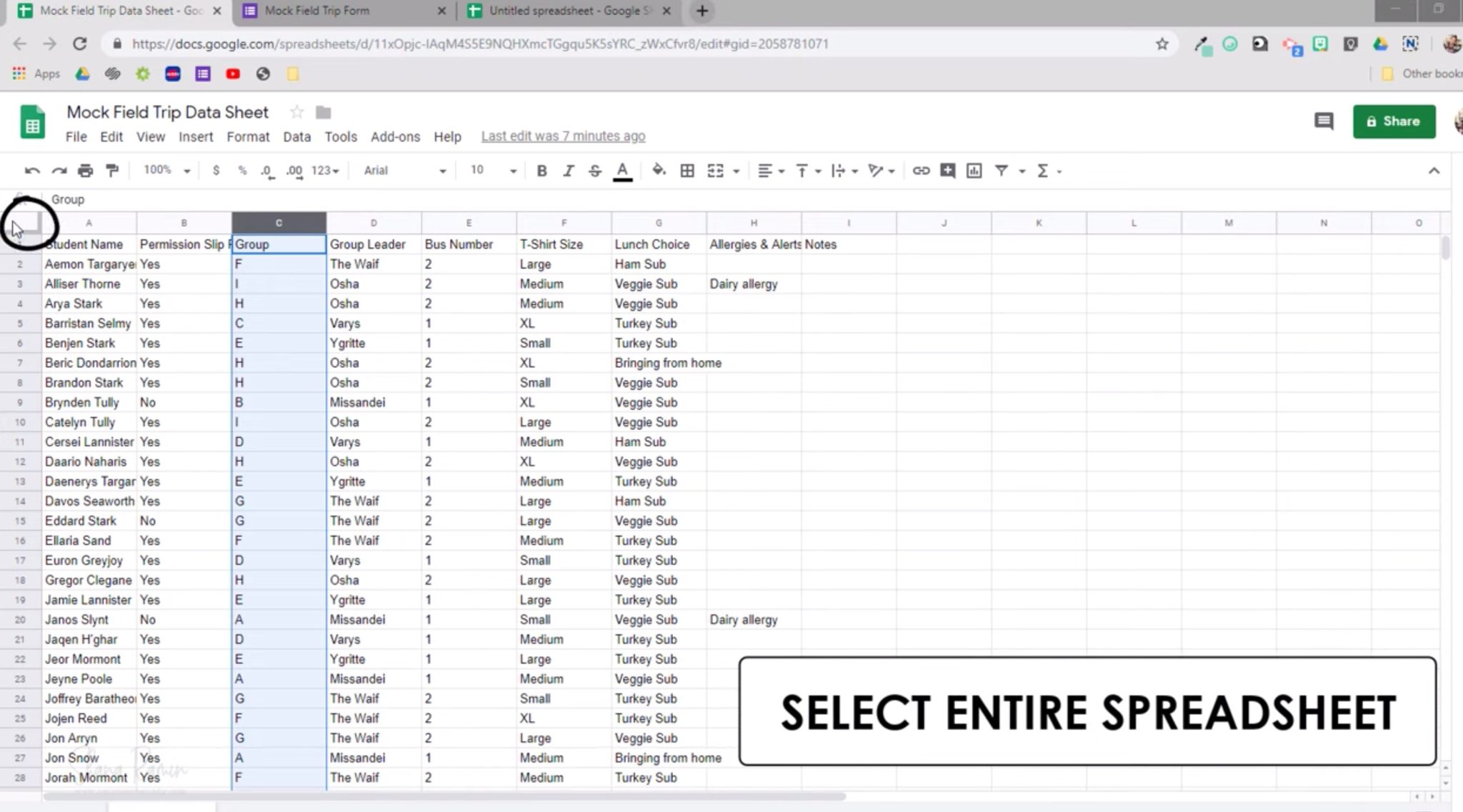Format selection as currency
The image size is (1463, 812).
[216, 171]
